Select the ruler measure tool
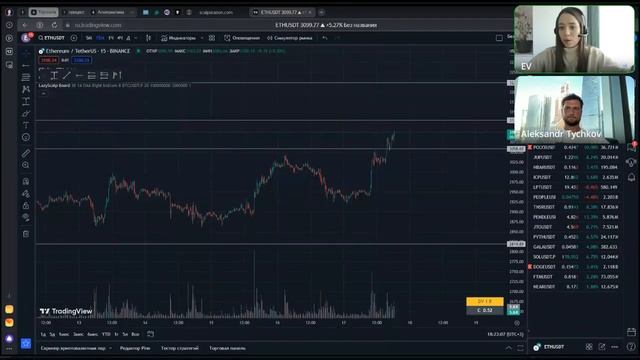This screenshot has width=640, height=360. point(26,153)
